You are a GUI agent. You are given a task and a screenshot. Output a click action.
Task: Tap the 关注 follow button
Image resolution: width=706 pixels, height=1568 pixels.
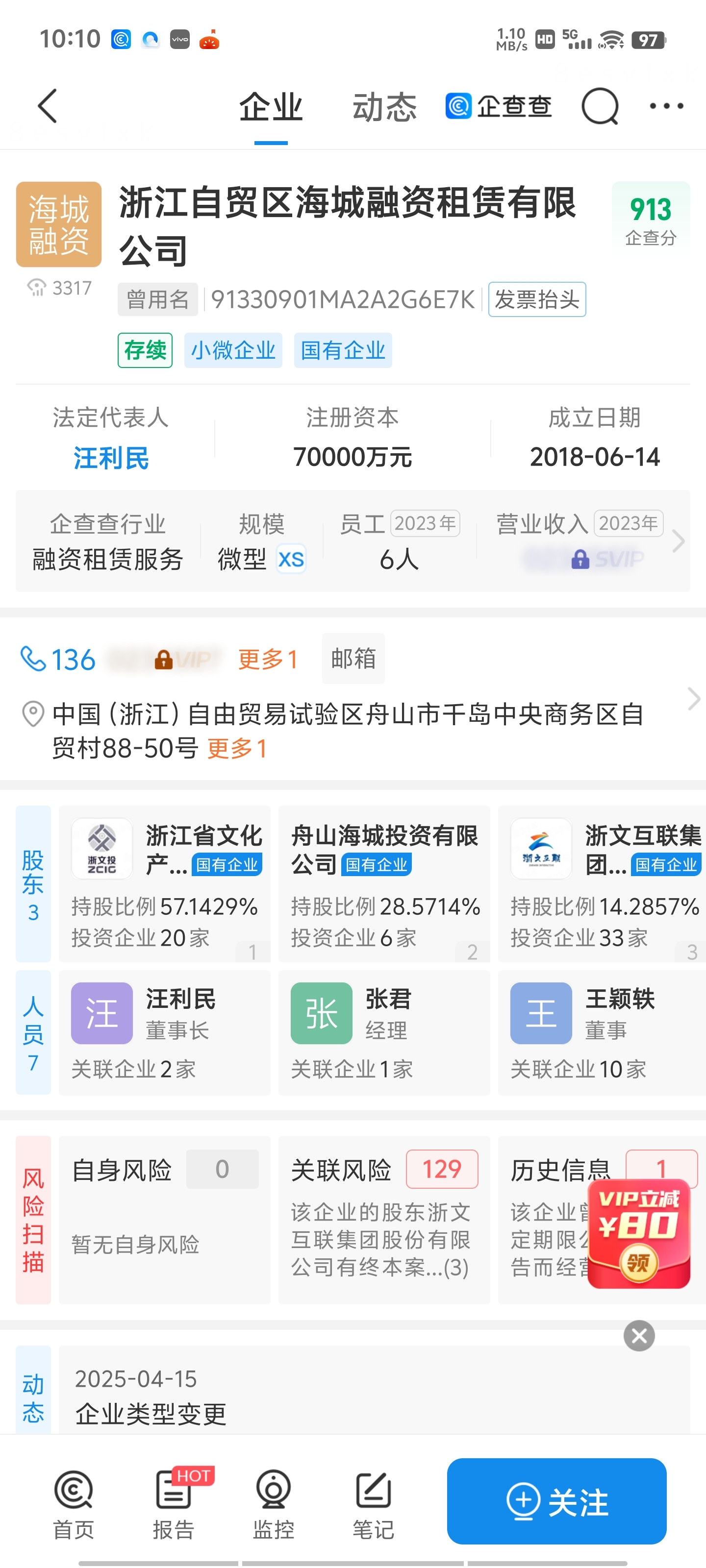pos(557,1501)
